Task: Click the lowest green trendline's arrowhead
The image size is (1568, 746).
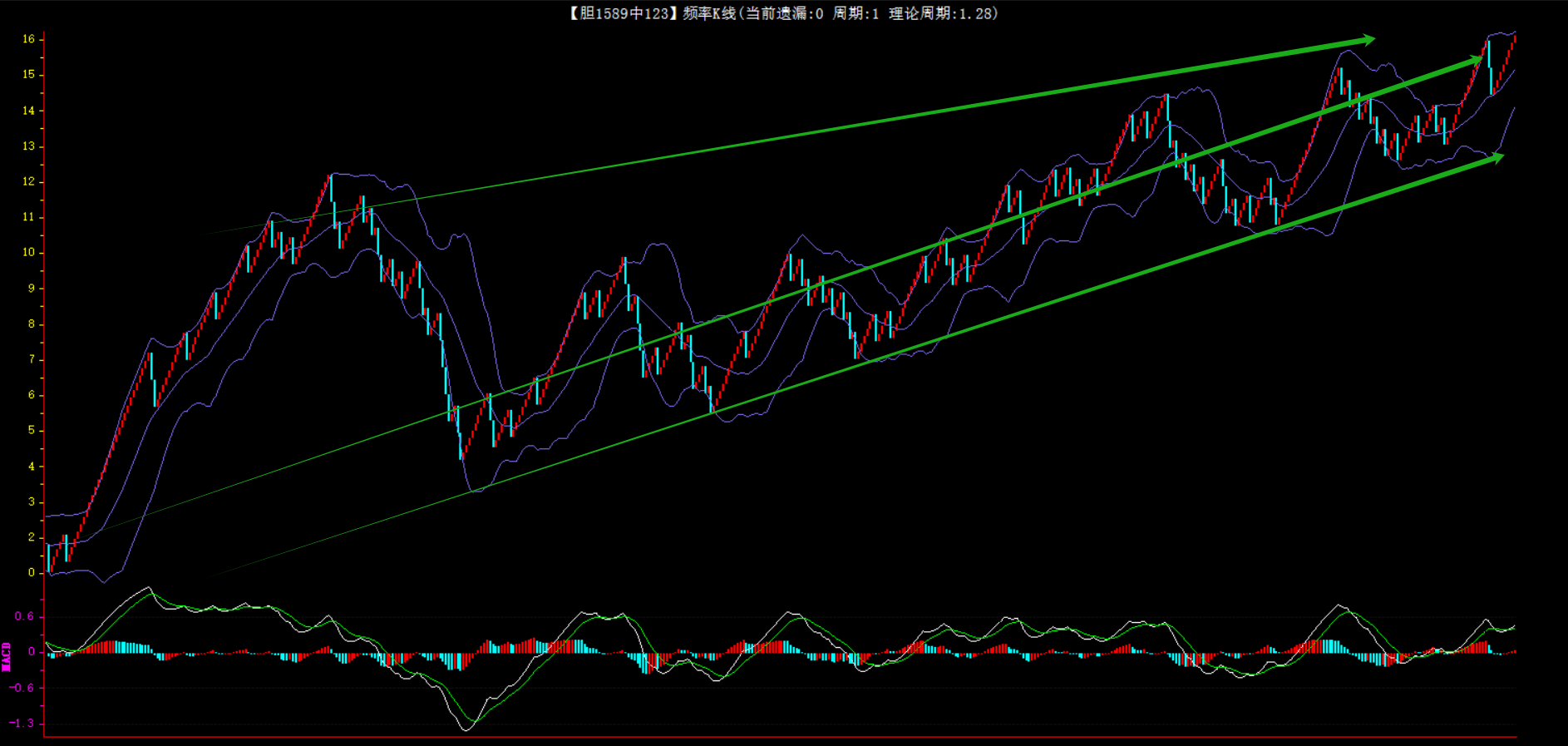Action: (1496, 156)
